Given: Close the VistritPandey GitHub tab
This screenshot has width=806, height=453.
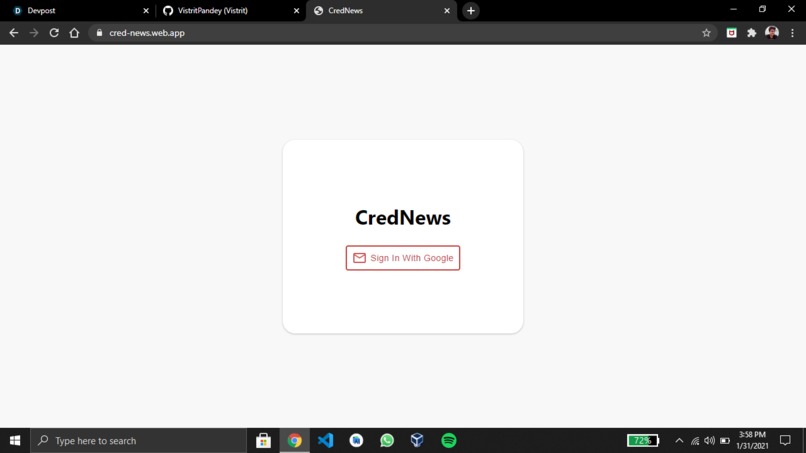Looking at the screenshot, I should coord(297,10).
